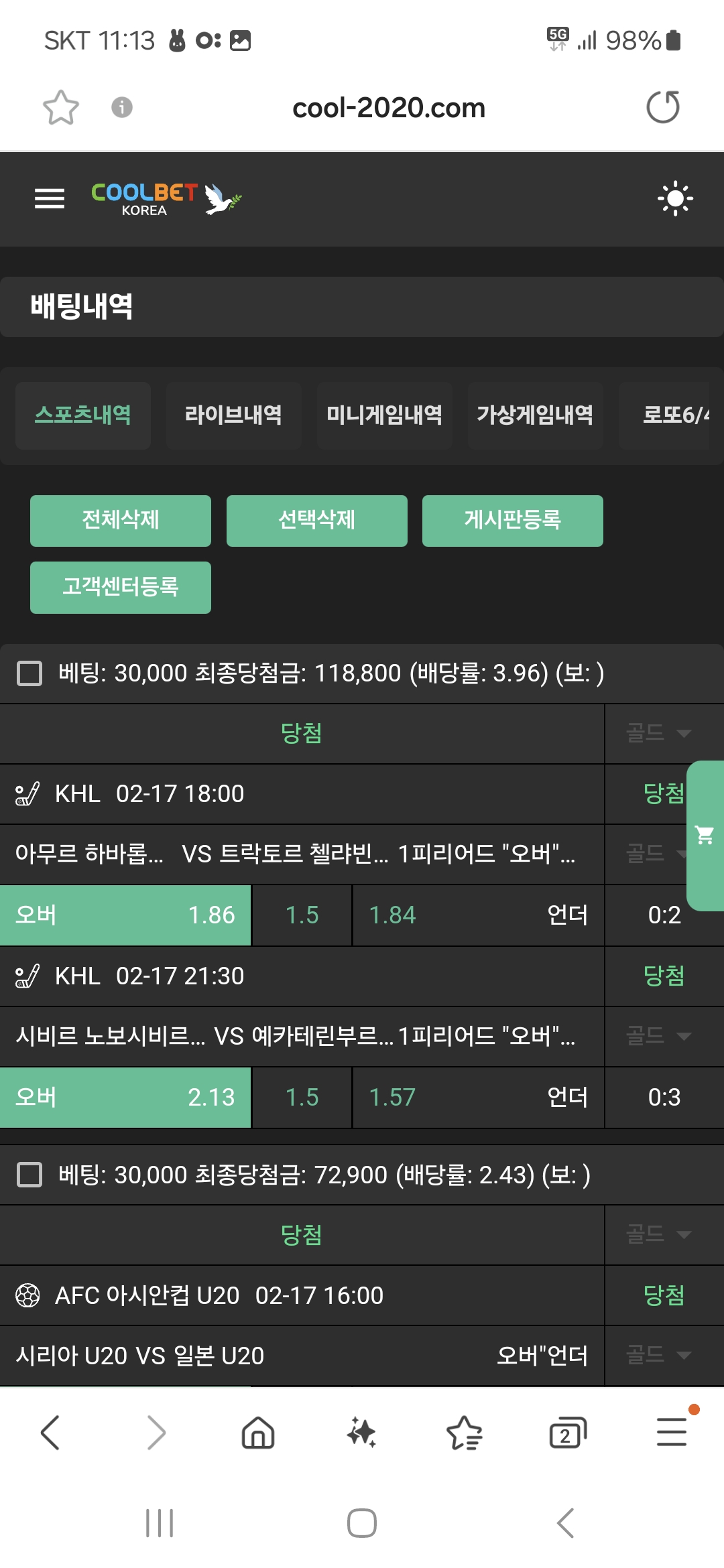Open the 골드 dropdown on 시리아 U20 row

point(658,1355)
